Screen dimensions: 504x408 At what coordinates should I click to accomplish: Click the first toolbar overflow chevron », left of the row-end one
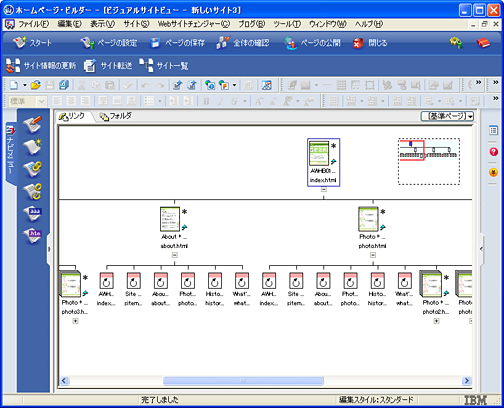[x=479, y=82]
